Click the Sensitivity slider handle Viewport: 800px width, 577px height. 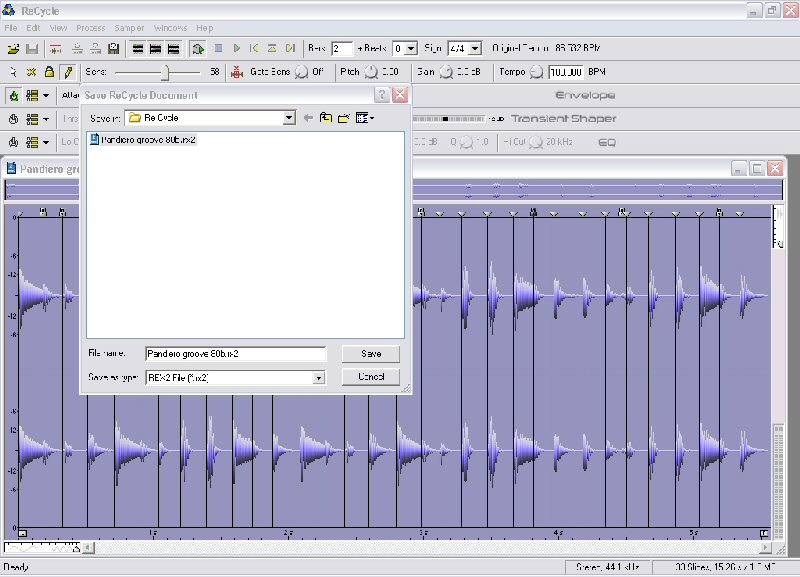(166, 72)
